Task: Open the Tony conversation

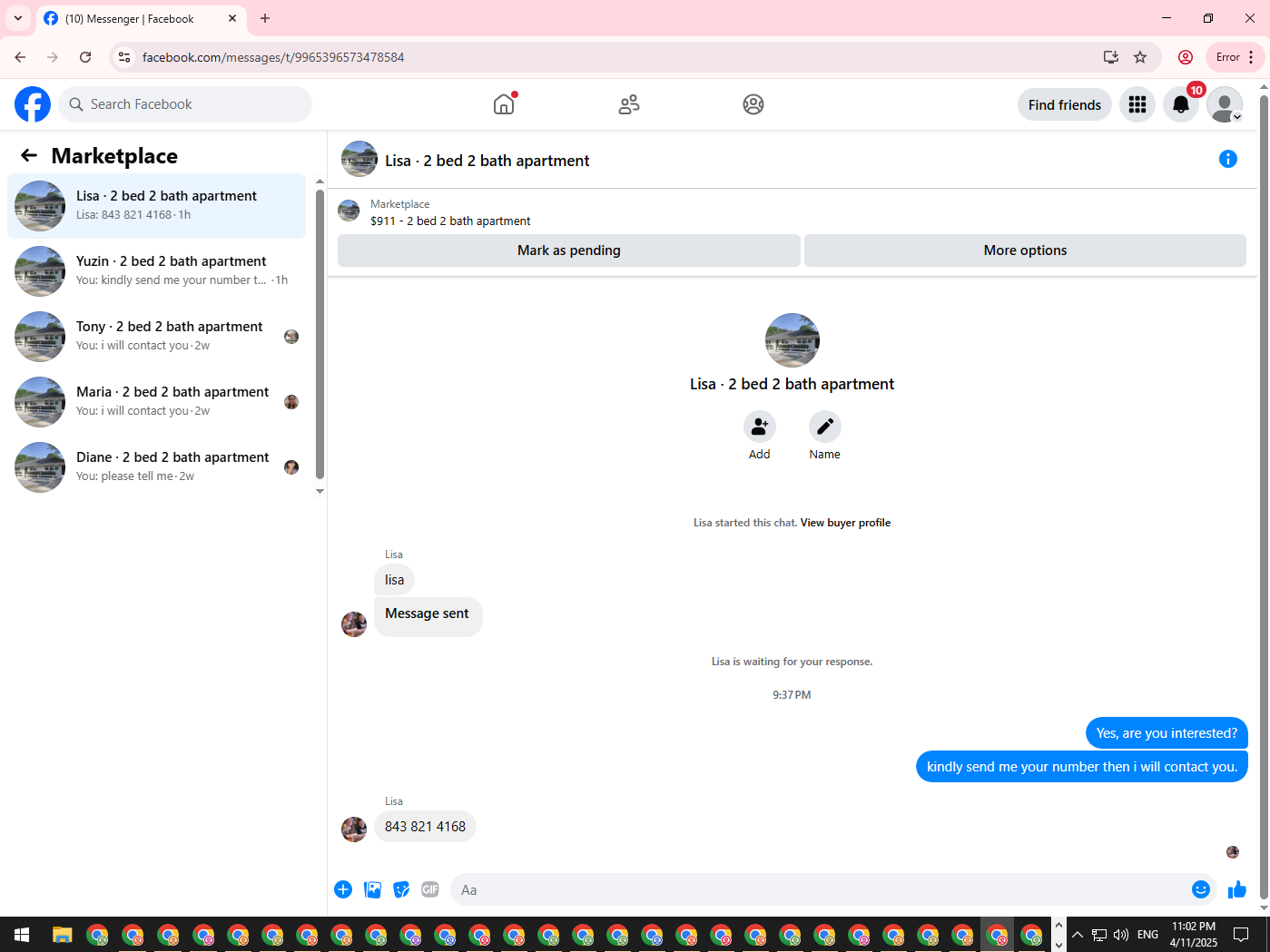Action: [x=156, y=337]
